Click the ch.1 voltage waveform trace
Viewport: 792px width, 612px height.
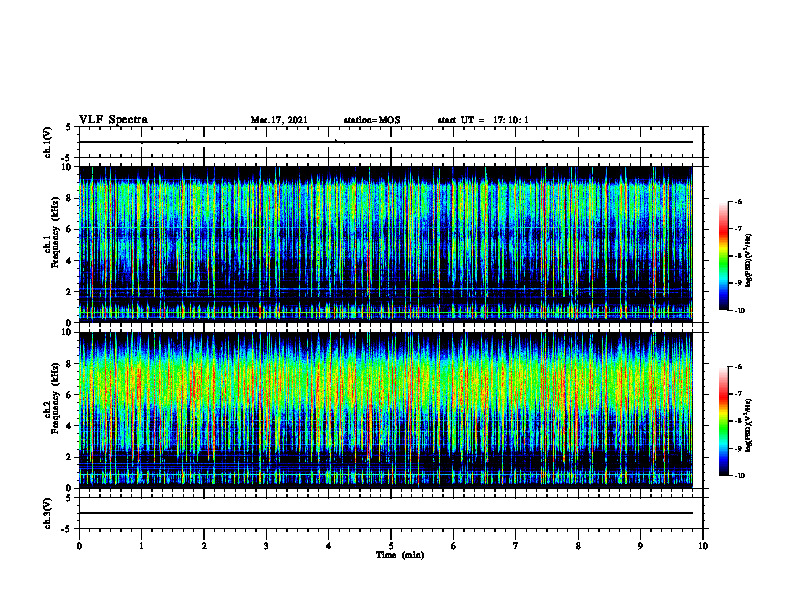[386, 142]
